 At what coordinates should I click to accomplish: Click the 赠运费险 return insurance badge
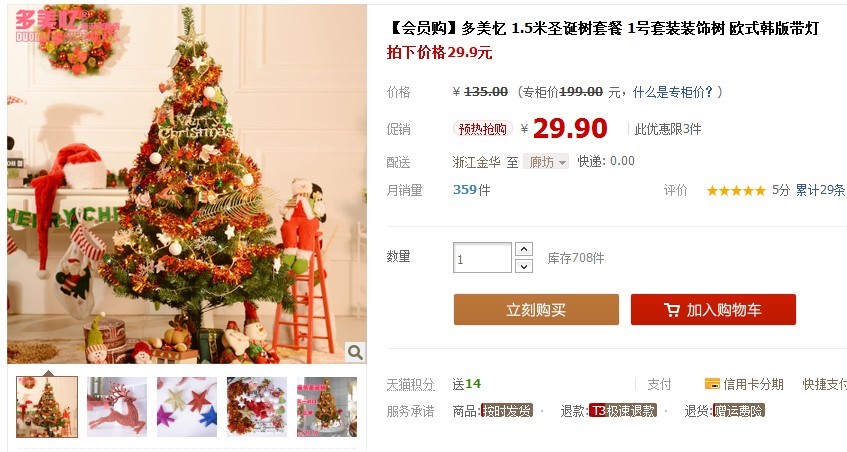[739, 411]
